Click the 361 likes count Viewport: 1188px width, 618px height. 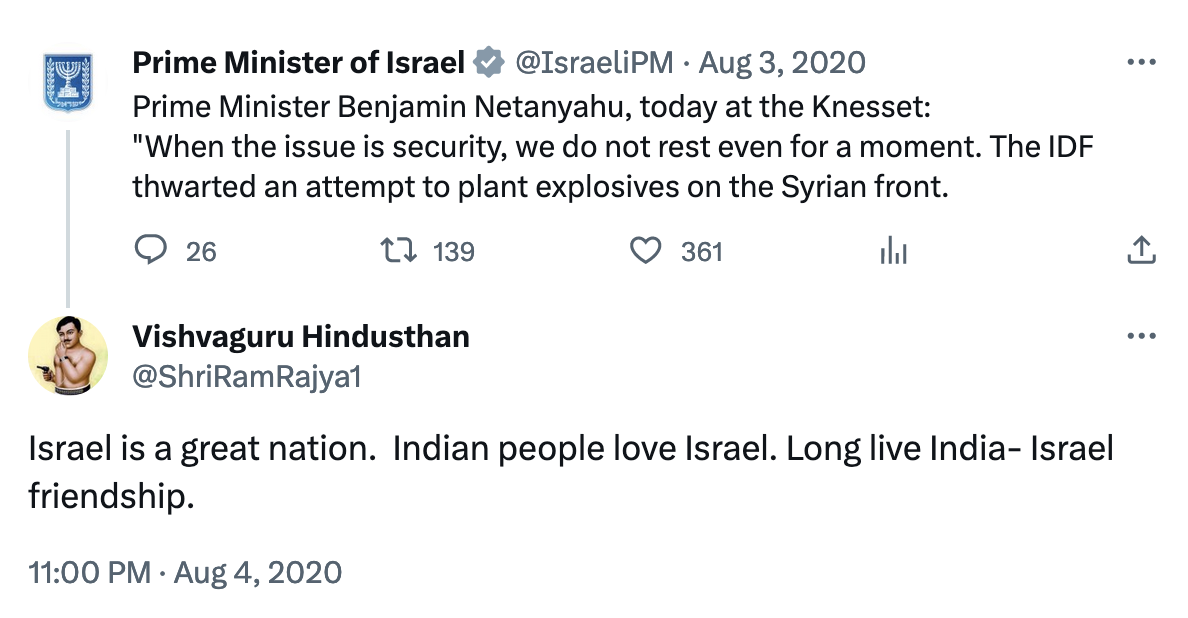[701, 251]
